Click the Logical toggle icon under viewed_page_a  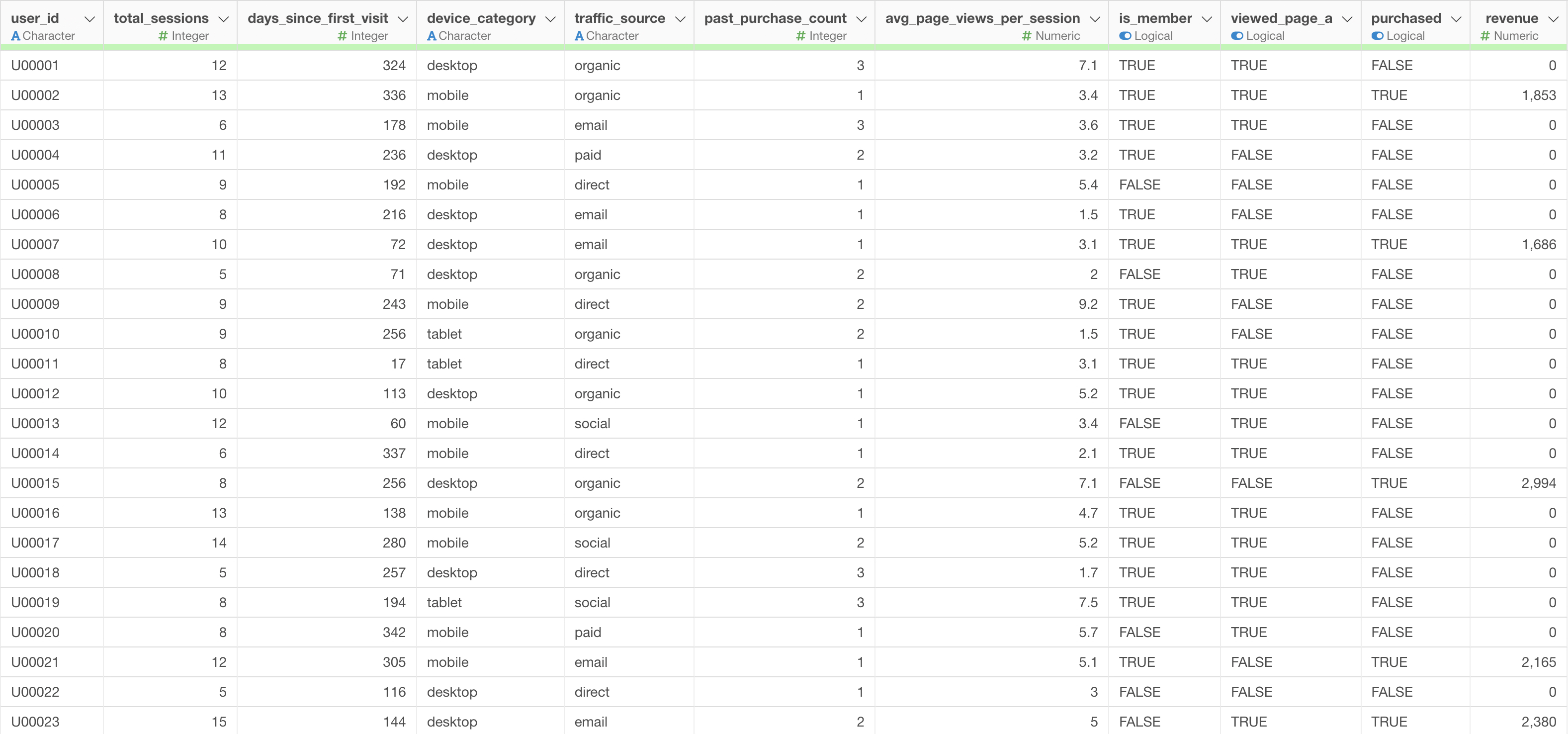1237,36
